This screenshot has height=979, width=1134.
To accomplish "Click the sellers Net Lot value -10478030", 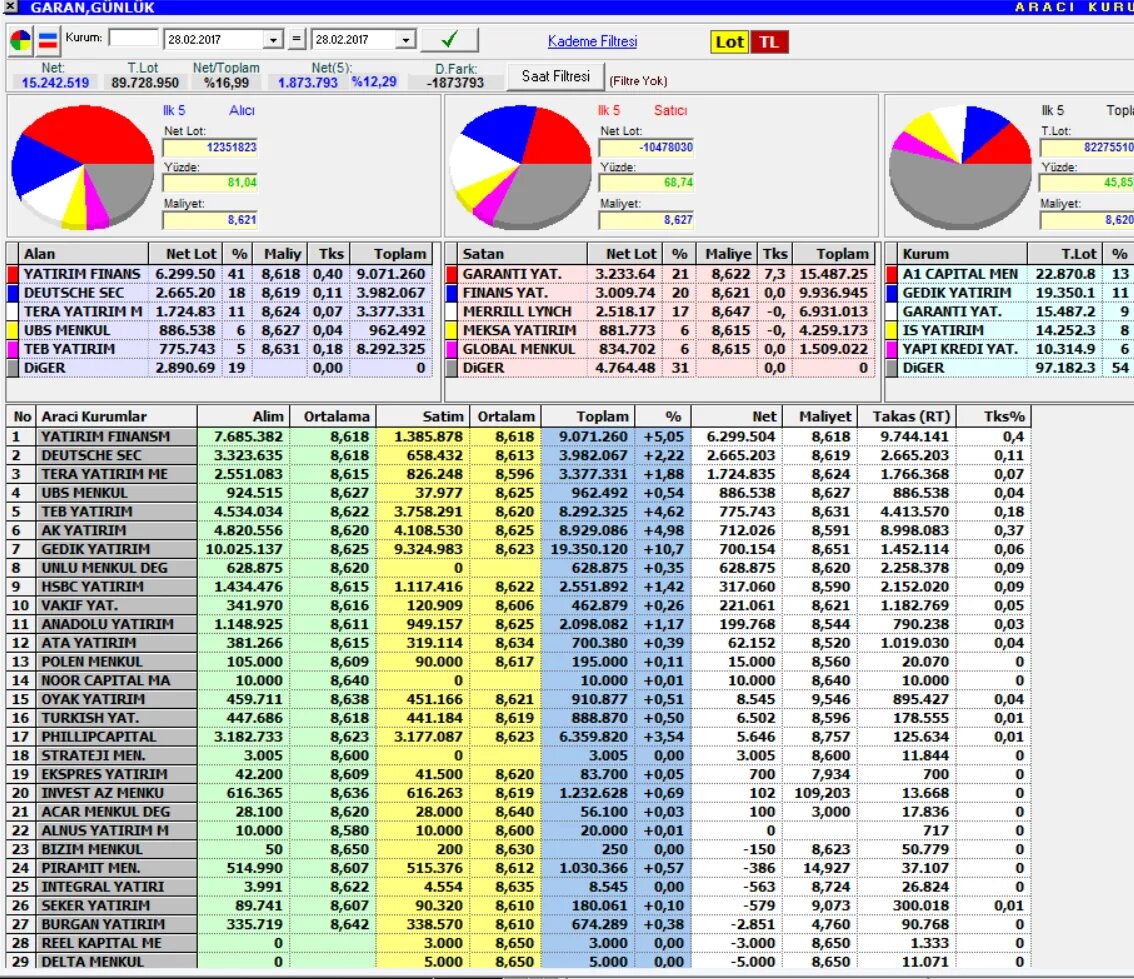I will [647, 148].
